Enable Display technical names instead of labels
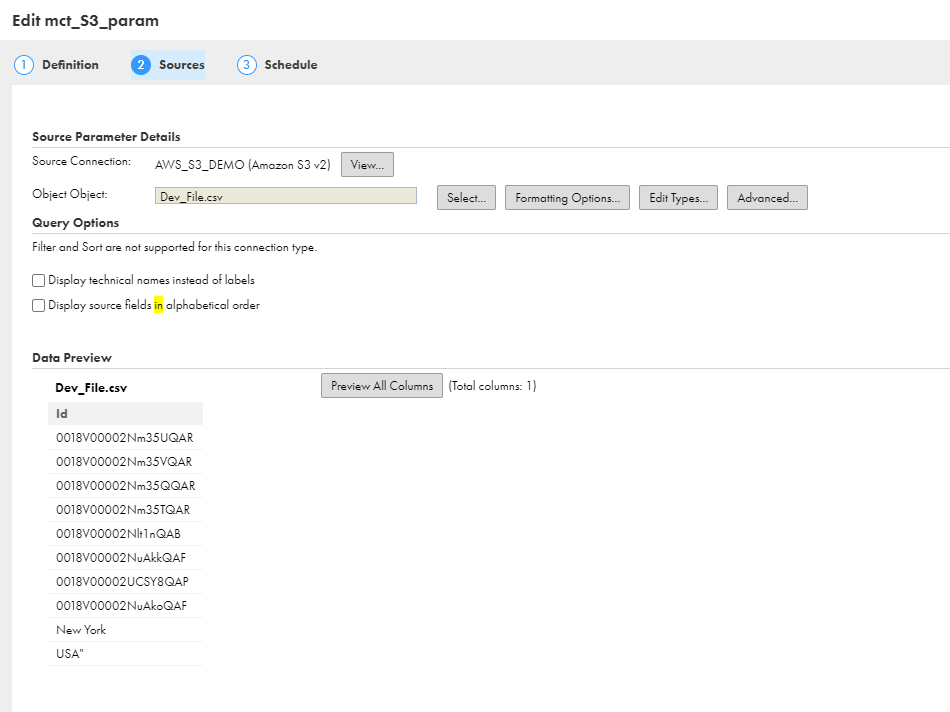Viewport: 950px width, 712px height. pos(38,281)
